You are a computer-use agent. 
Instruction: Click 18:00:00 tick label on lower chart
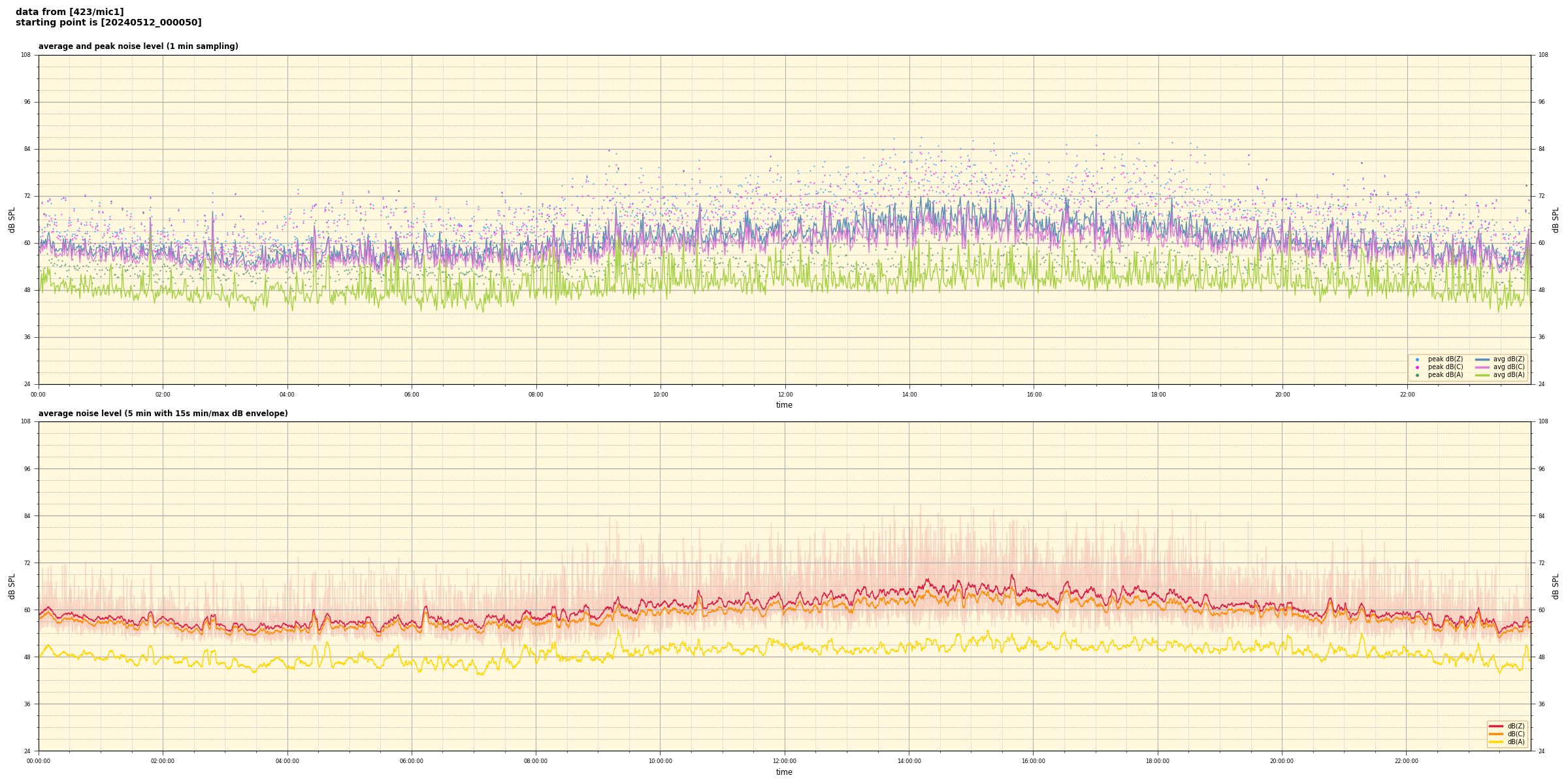(x=1158, y=761)
